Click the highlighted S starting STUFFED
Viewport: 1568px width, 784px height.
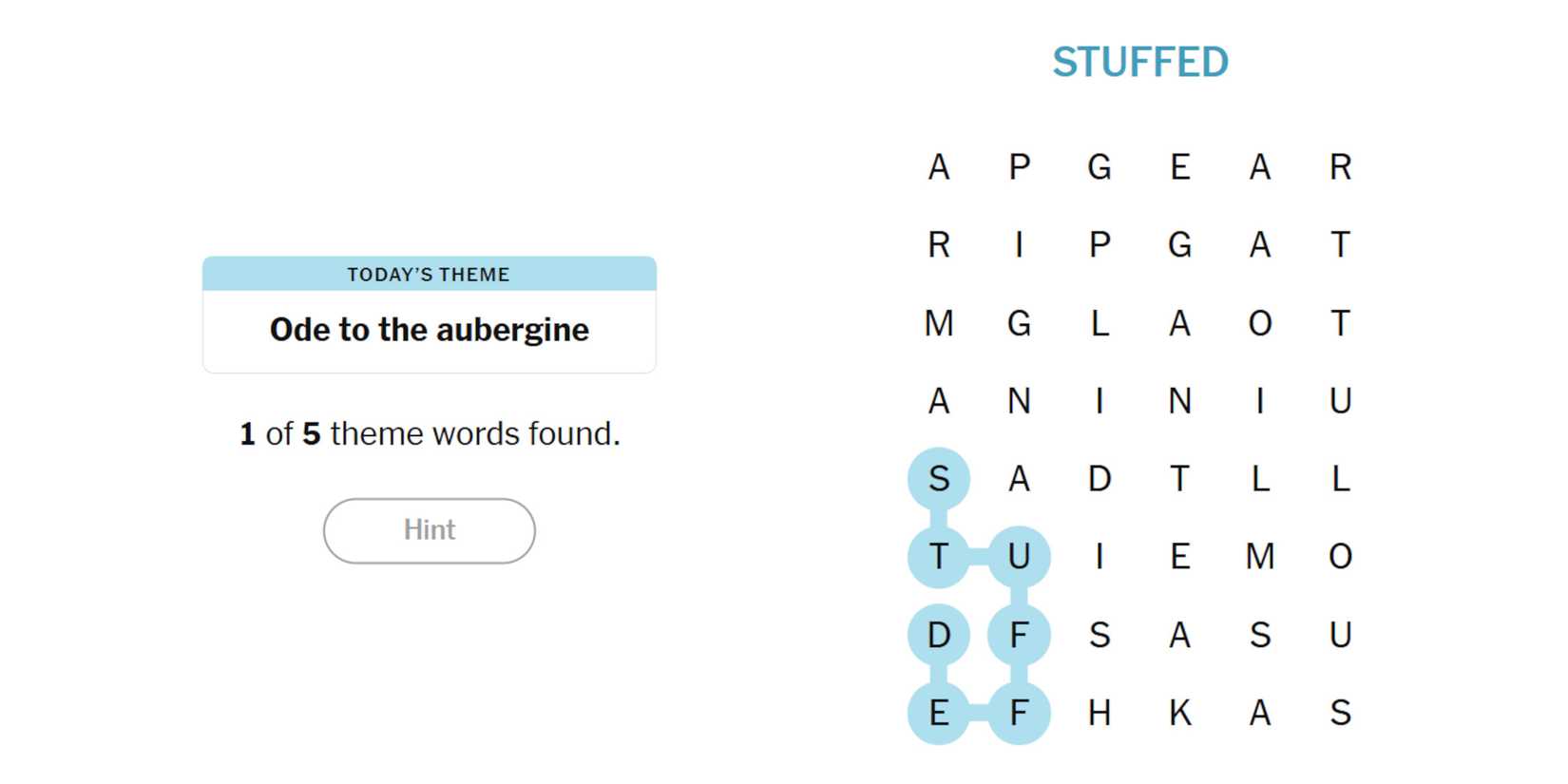(939, 478)
